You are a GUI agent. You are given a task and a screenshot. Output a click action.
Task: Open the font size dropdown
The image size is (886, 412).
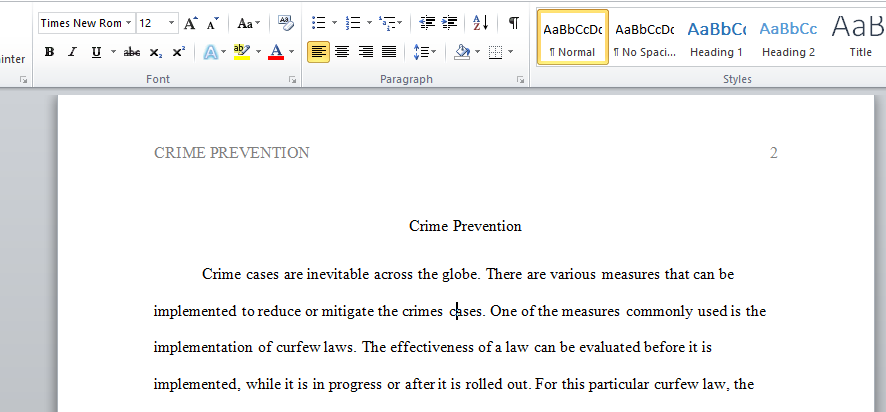coord(172,23)
